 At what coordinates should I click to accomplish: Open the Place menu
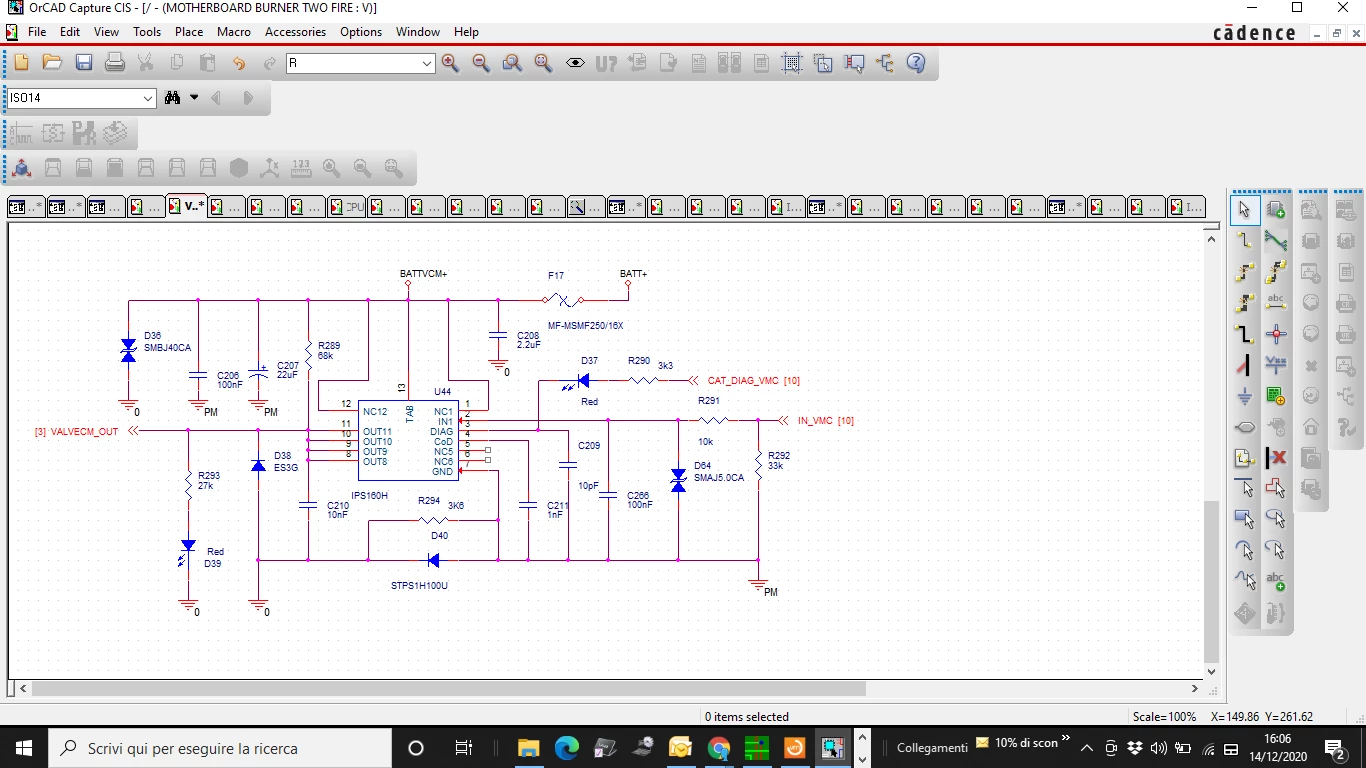pyautogui.click(x=189, y=32)
